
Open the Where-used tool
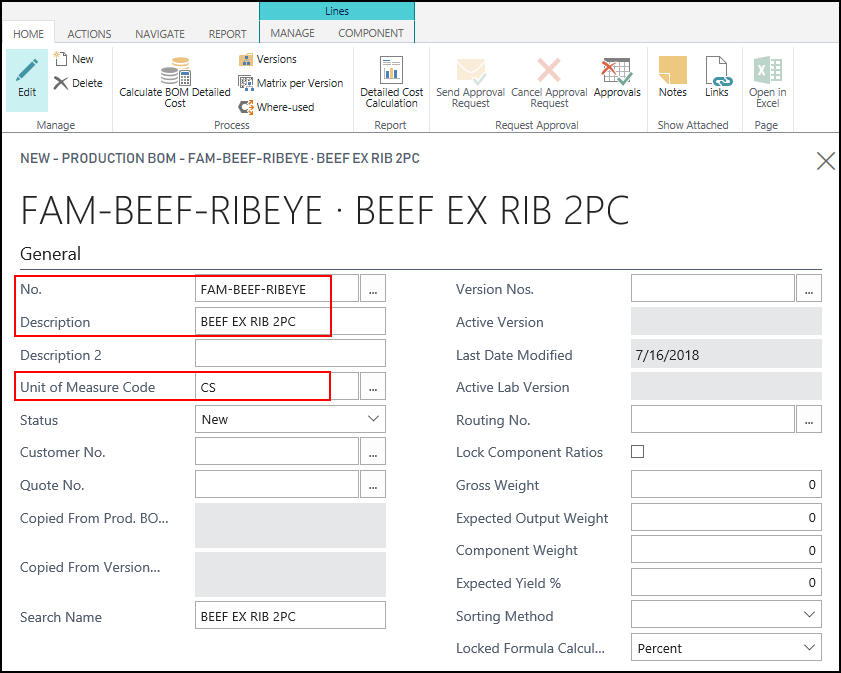pos(275,107)
